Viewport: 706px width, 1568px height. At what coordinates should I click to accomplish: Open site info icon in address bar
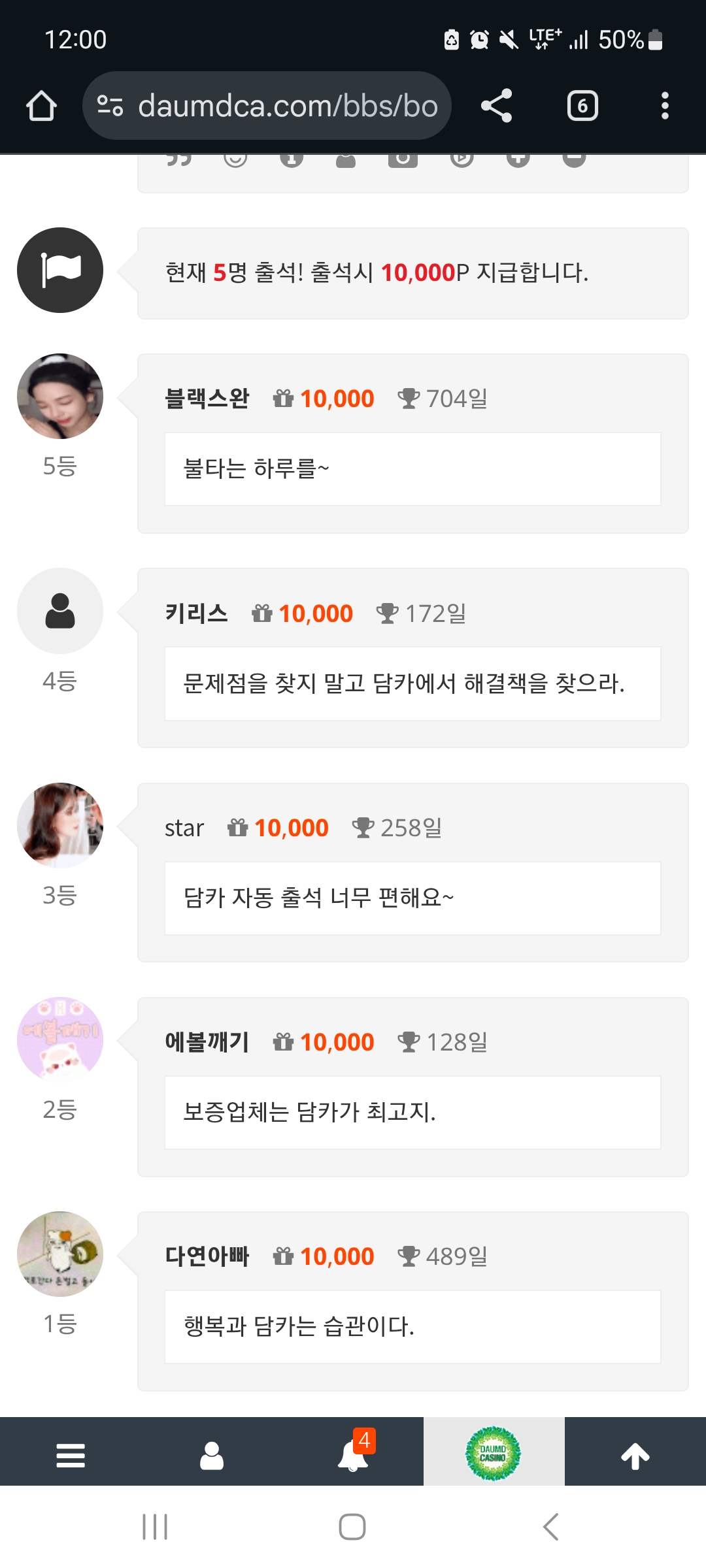point(110,106)
